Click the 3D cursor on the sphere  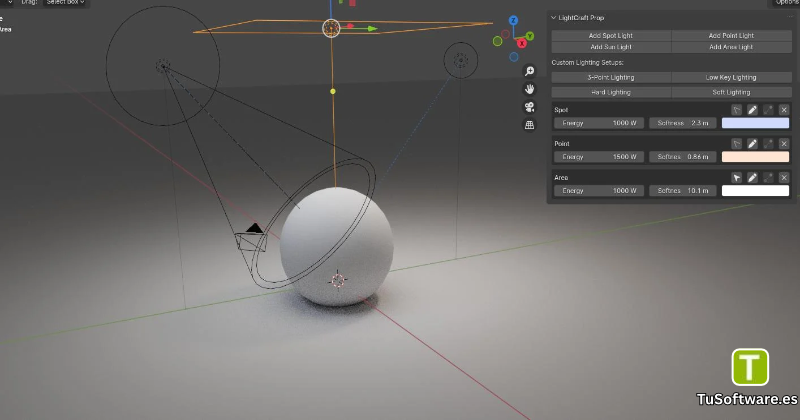[x=338, y=280]
